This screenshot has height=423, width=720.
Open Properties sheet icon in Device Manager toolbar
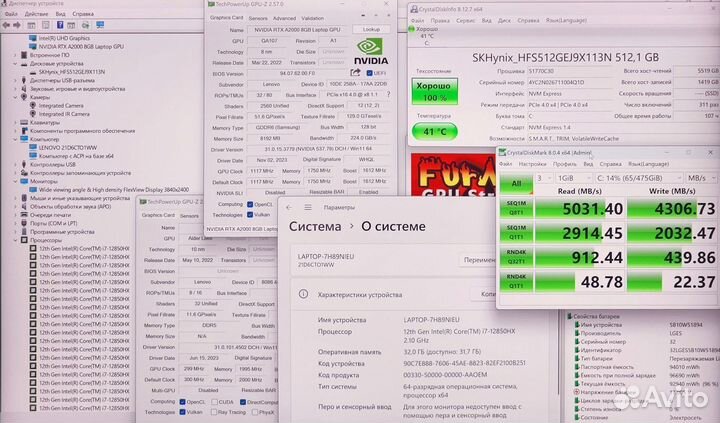tap(45, 25)
